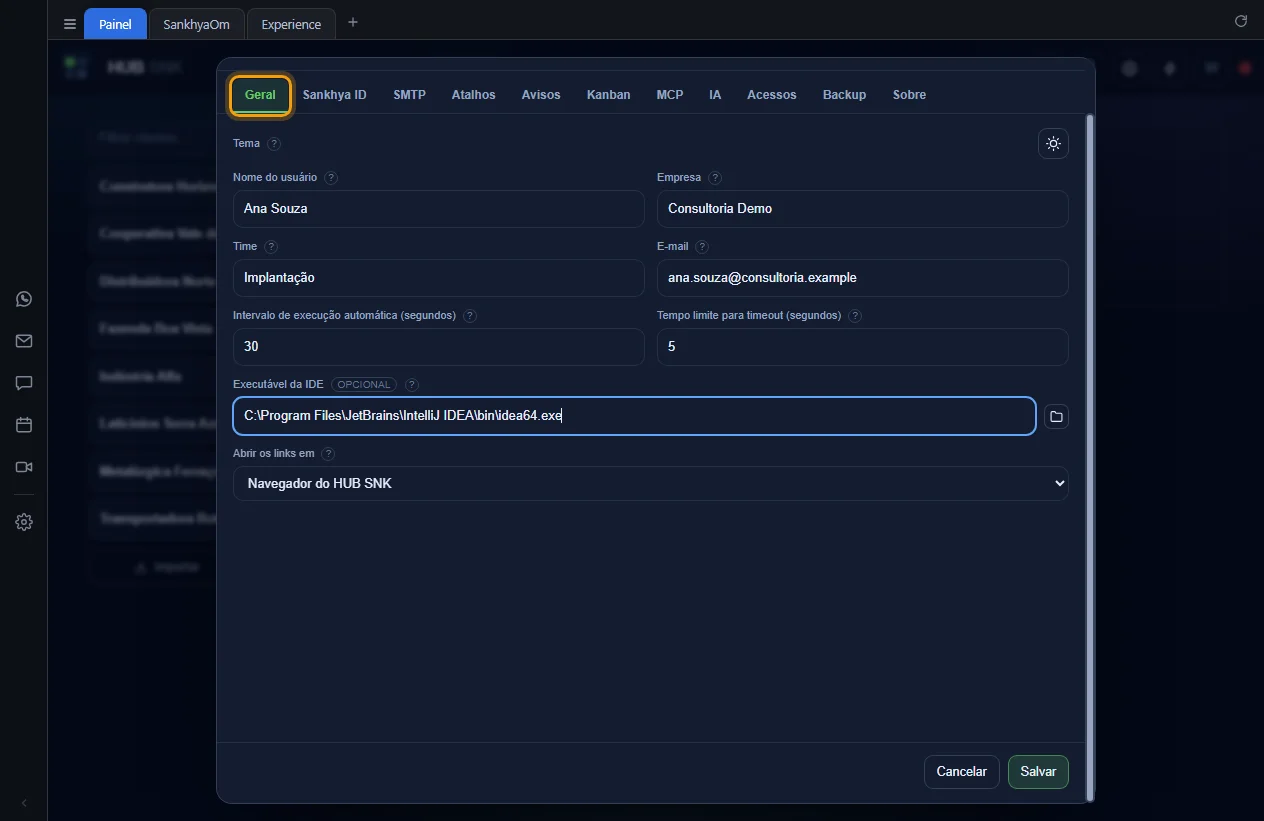Collapse the sidebar with the chevron arrow
Viewport: 1264px width, 821px height.
pyautogui.click(x=24, y=803)
